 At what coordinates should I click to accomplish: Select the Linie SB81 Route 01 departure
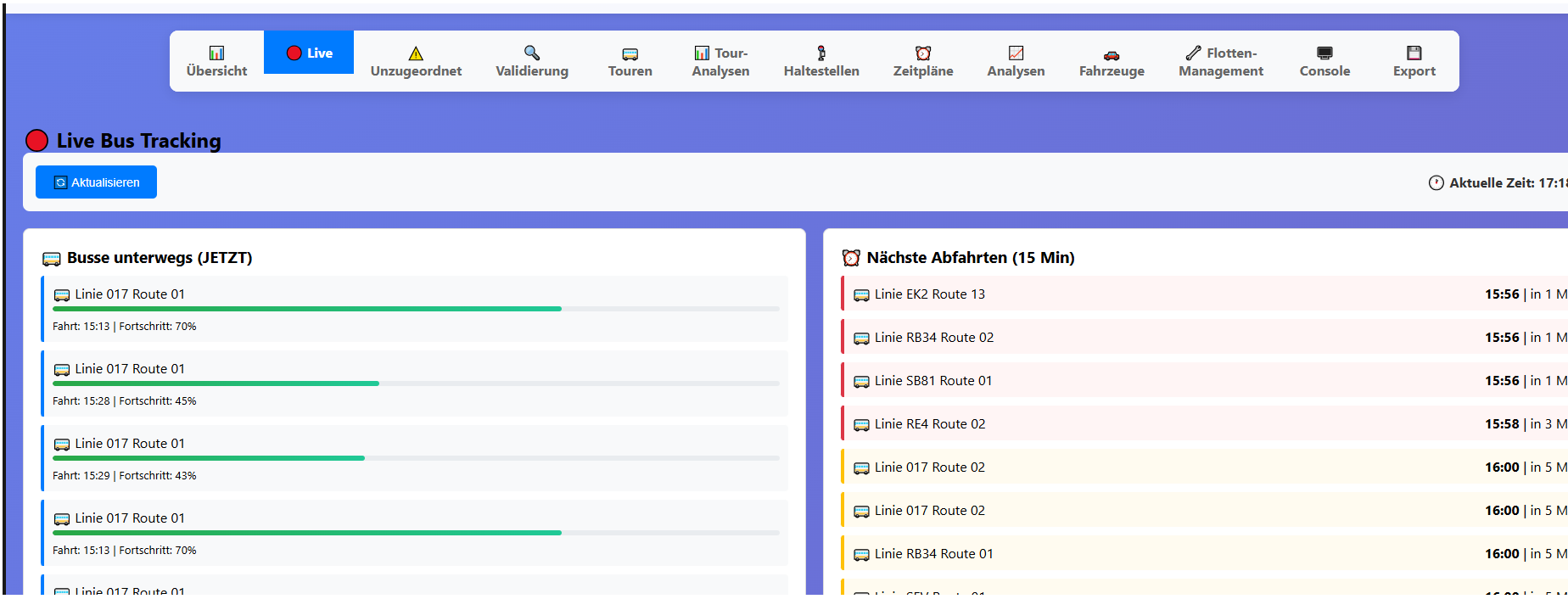pos(1204,380)
